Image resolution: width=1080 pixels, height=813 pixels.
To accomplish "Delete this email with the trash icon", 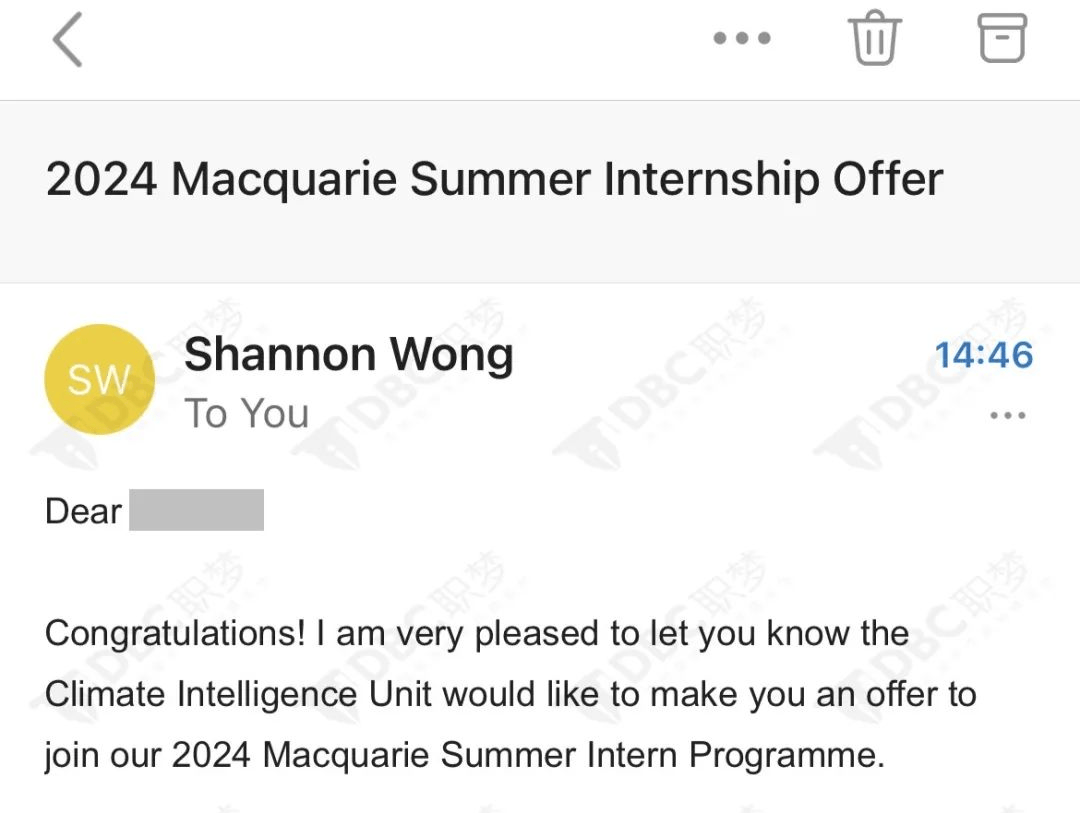I will point(875,40).
